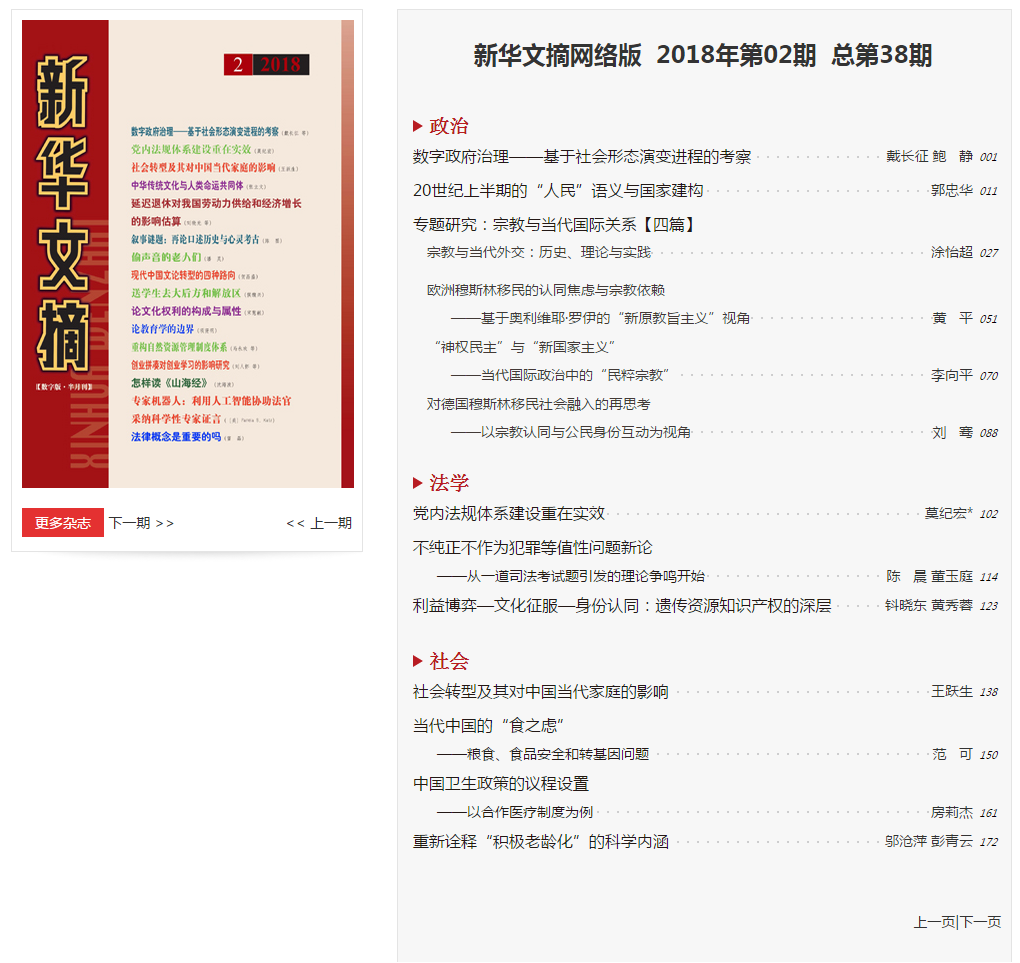The image size is (1020, 963).
Task: Click author name 戴长征 鲍静
Action: point(930,157)
